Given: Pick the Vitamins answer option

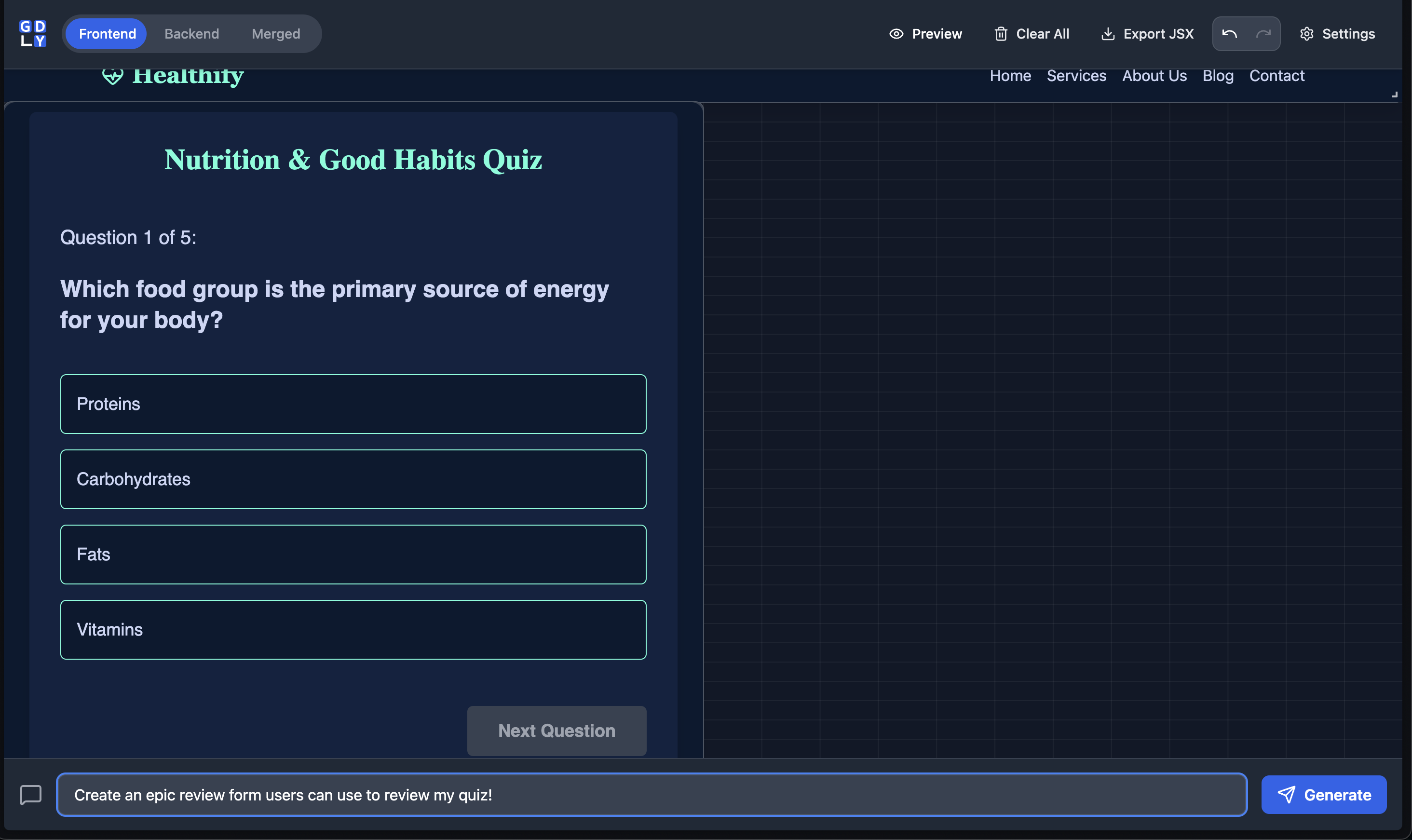Looking at the screenshot, I should [x=353, y=629].
